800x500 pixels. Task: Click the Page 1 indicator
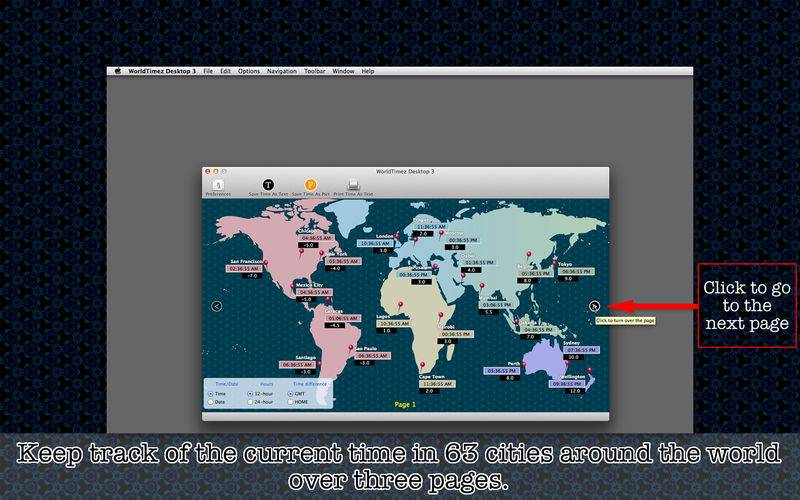click(405, 405)
